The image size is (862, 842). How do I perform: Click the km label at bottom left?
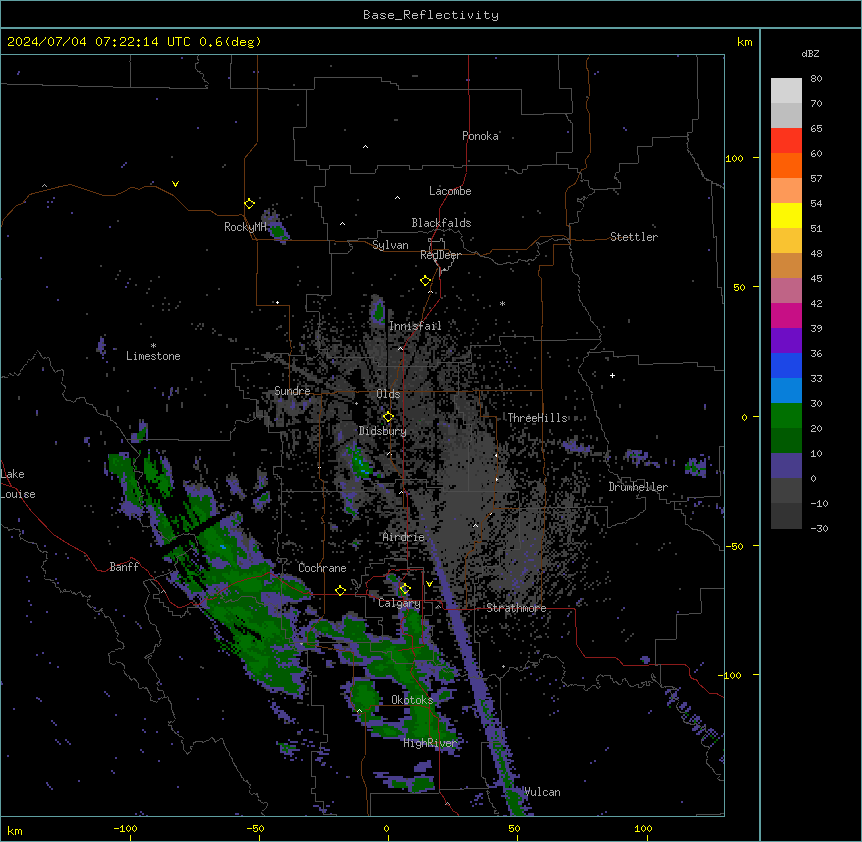(x=15, y=830)
